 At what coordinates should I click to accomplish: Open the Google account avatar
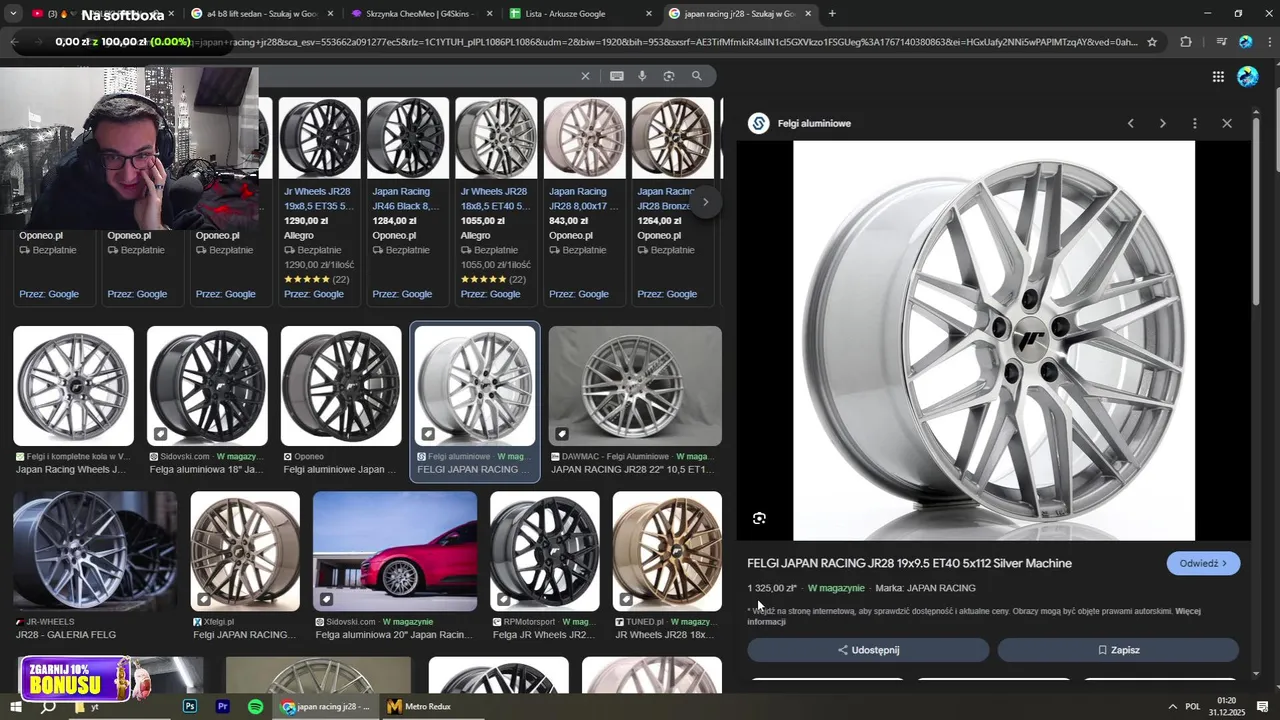(x=1248, y=77)
